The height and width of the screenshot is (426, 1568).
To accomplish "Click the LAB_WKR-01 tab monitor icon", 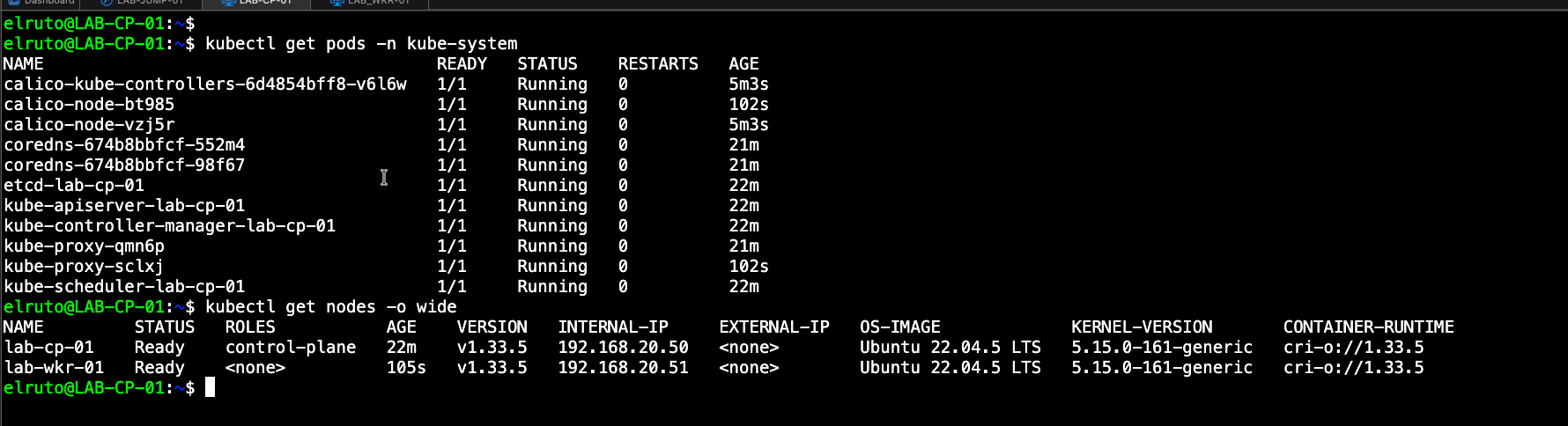I will (x=337, y=3).
